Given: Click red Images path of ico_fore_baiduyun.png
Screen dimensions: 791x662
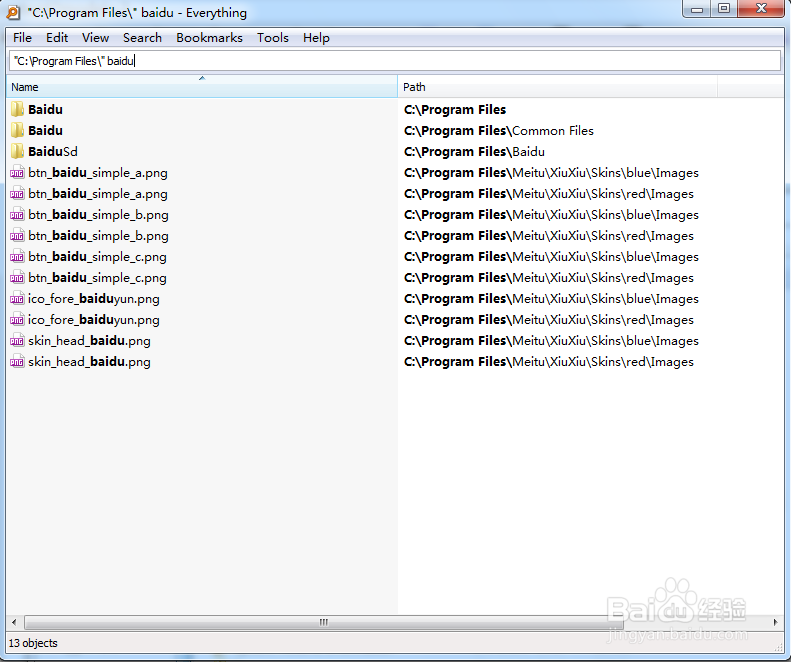Looking at the screenshot, I should 549,320.
